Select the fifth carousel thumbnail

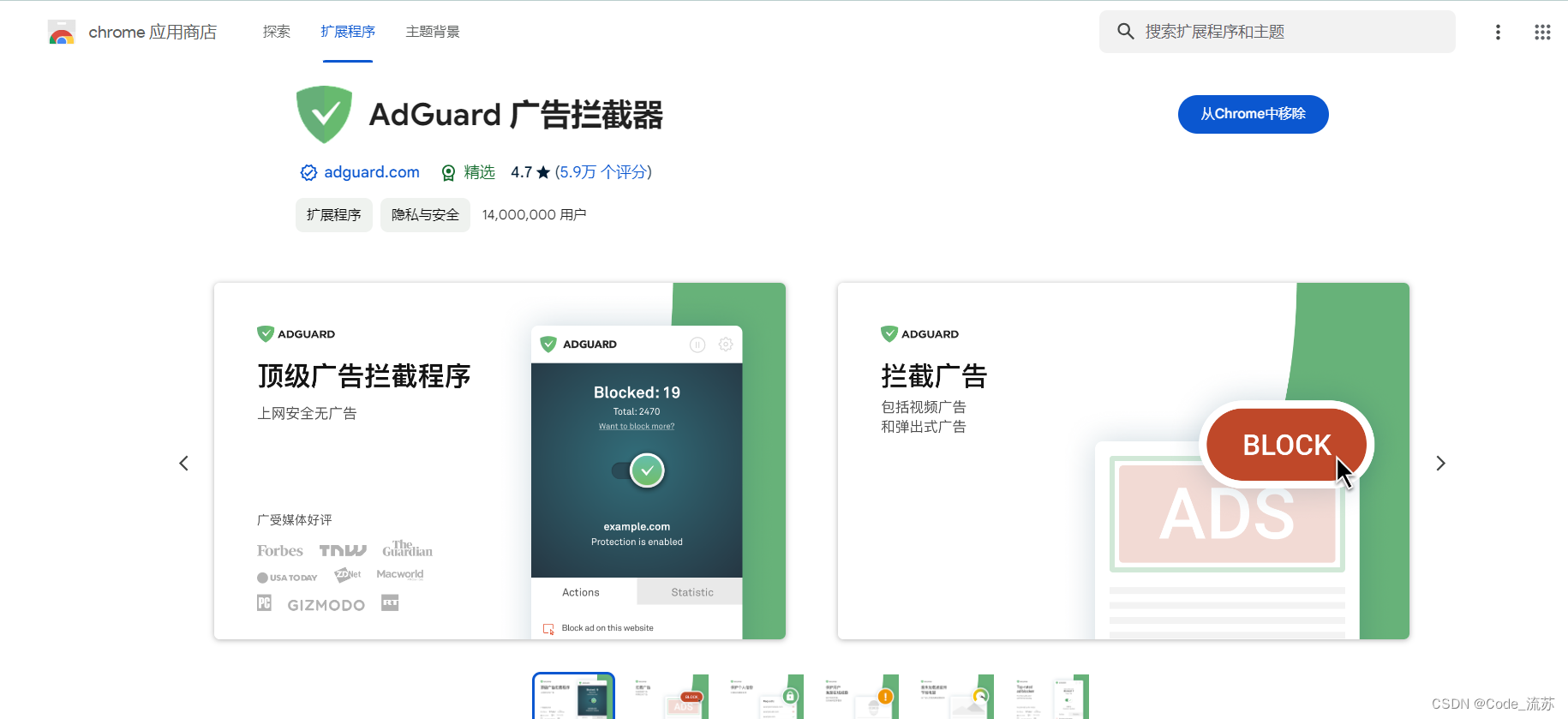pyautogui.click(x=955, y=697)
